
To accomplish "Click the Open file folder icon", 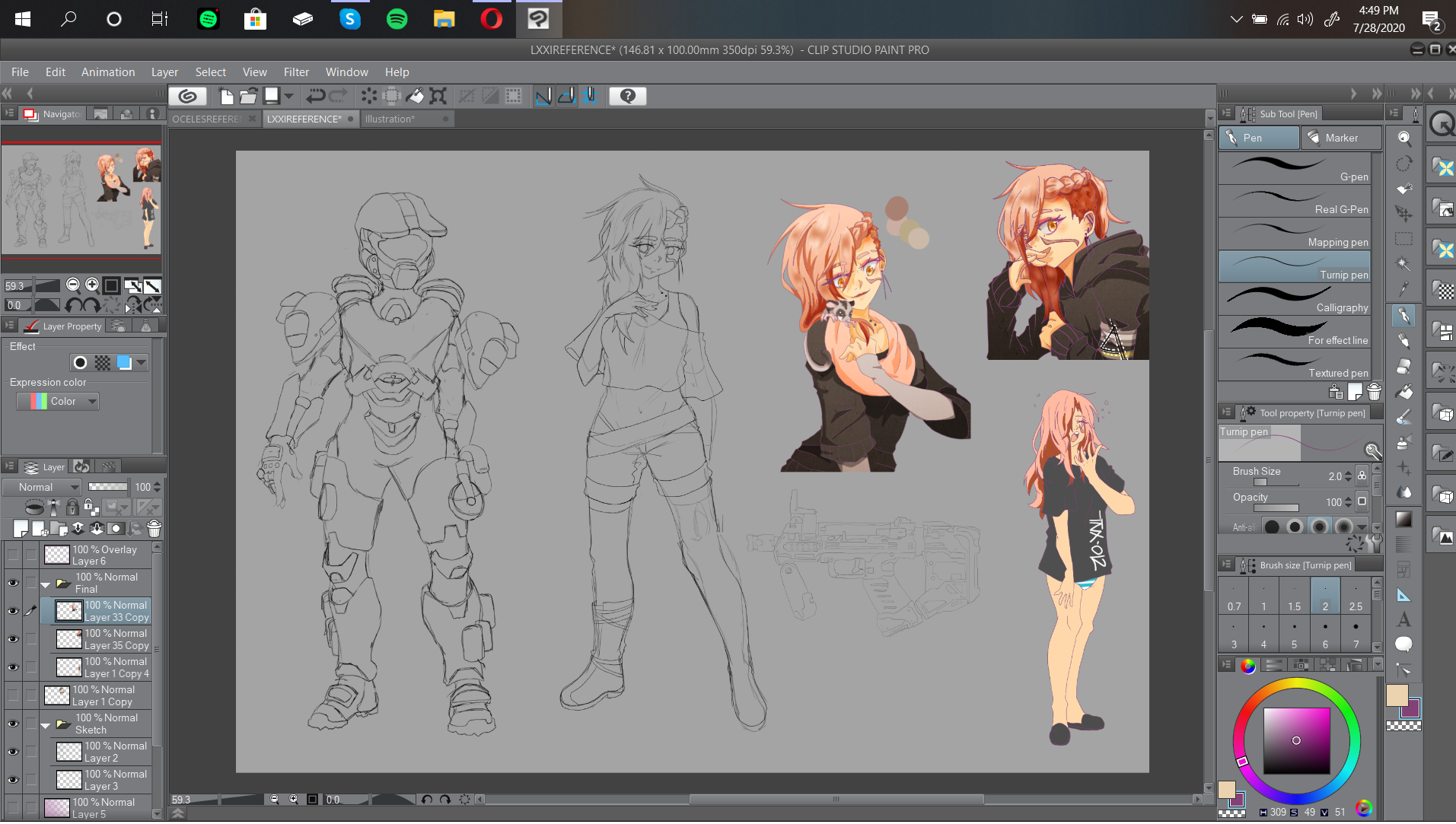I will pyautogui.click(x=248, y=96).
